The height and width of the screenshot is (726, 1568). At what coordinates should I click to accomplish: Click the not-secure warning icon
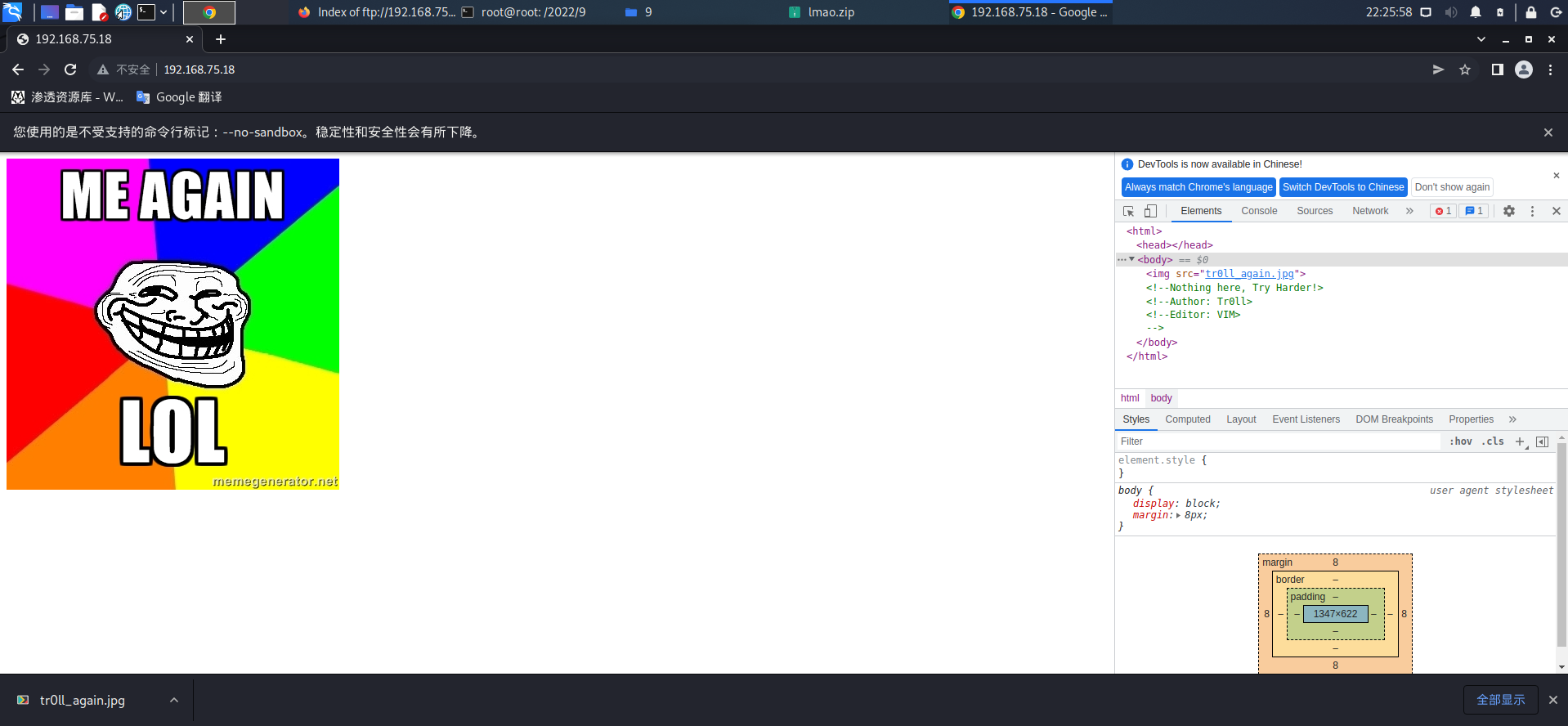pyautogui.click(x=103, y=69)
